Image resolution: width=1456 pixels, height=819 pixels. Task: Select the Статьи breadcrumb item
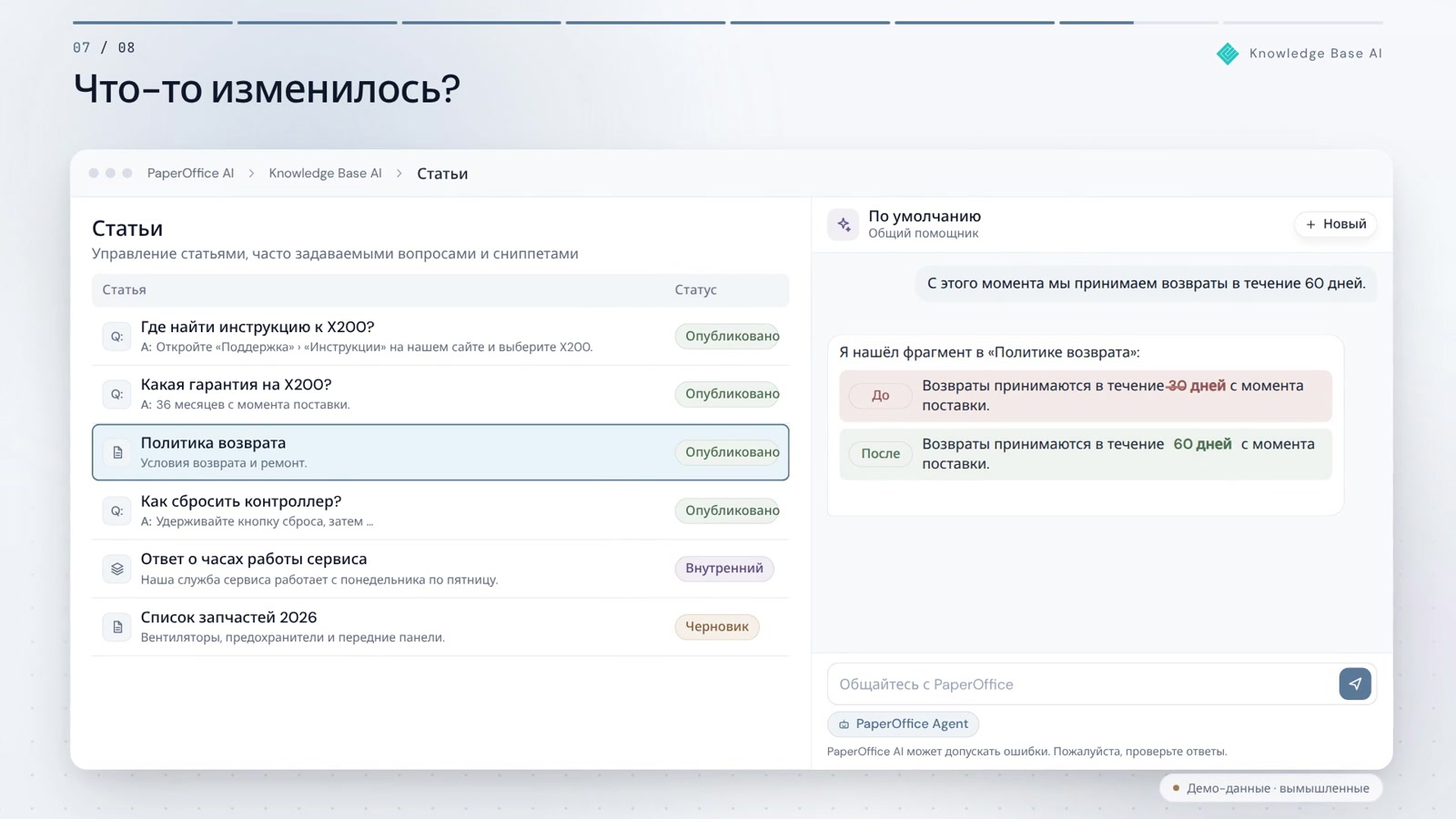point(442,174)
